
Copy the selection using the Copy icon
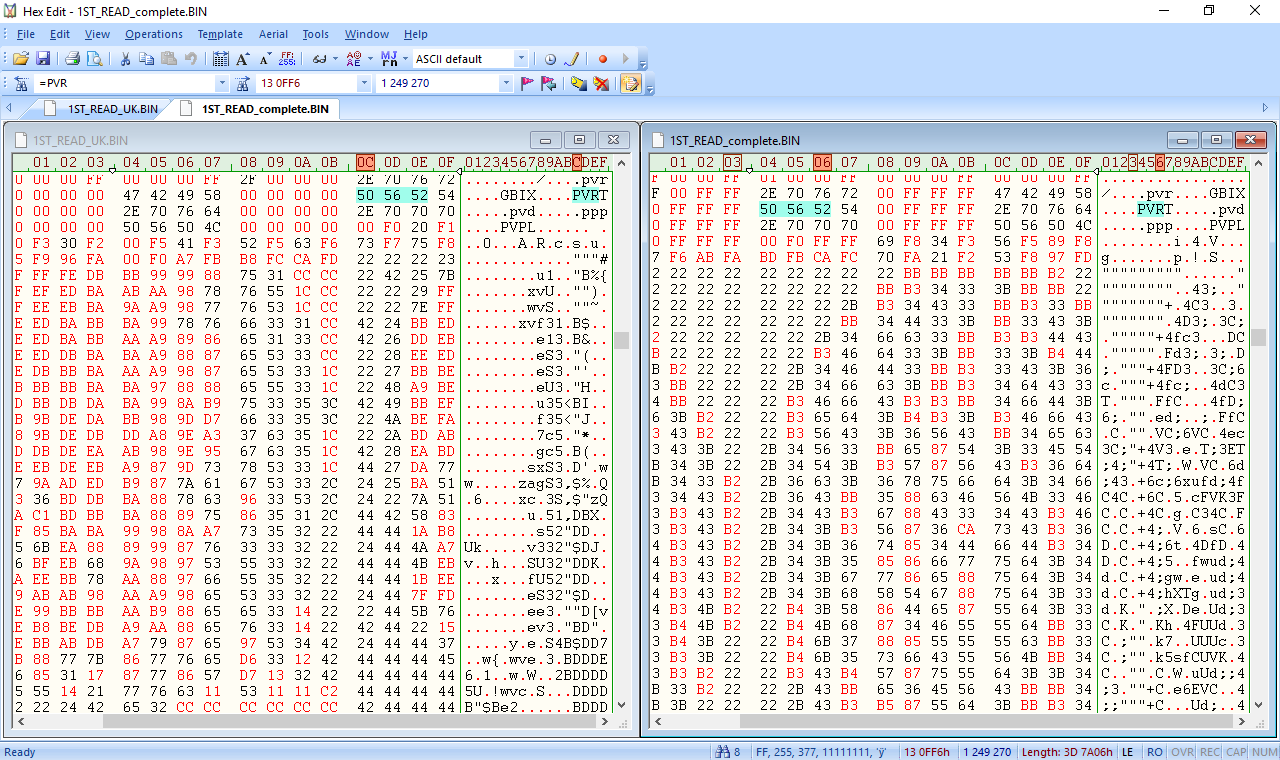pyautogui.click(x=147, y=59)
